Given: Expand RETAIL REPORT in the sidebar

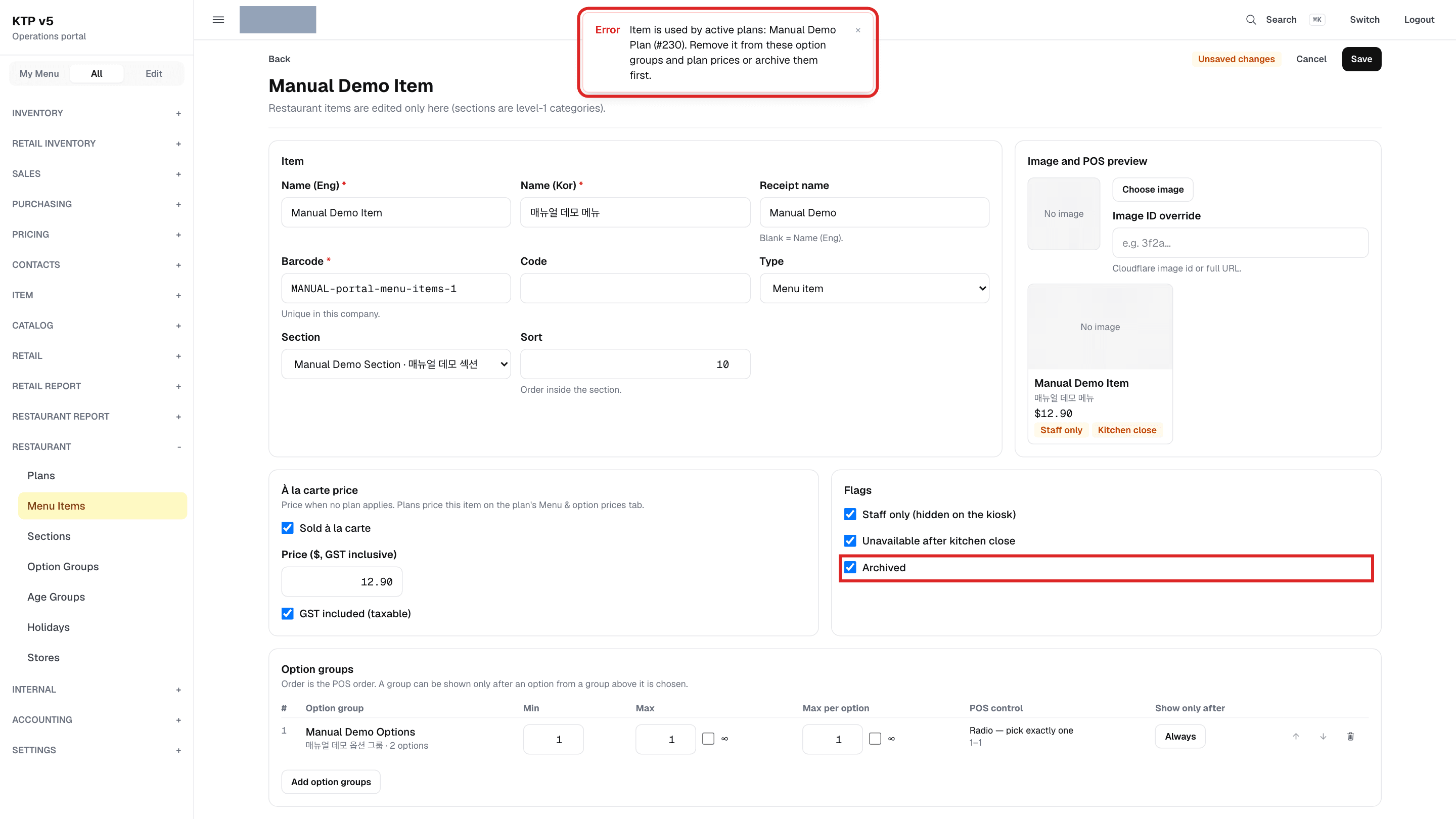Looking at the screenshot, I should coord(96,386).
